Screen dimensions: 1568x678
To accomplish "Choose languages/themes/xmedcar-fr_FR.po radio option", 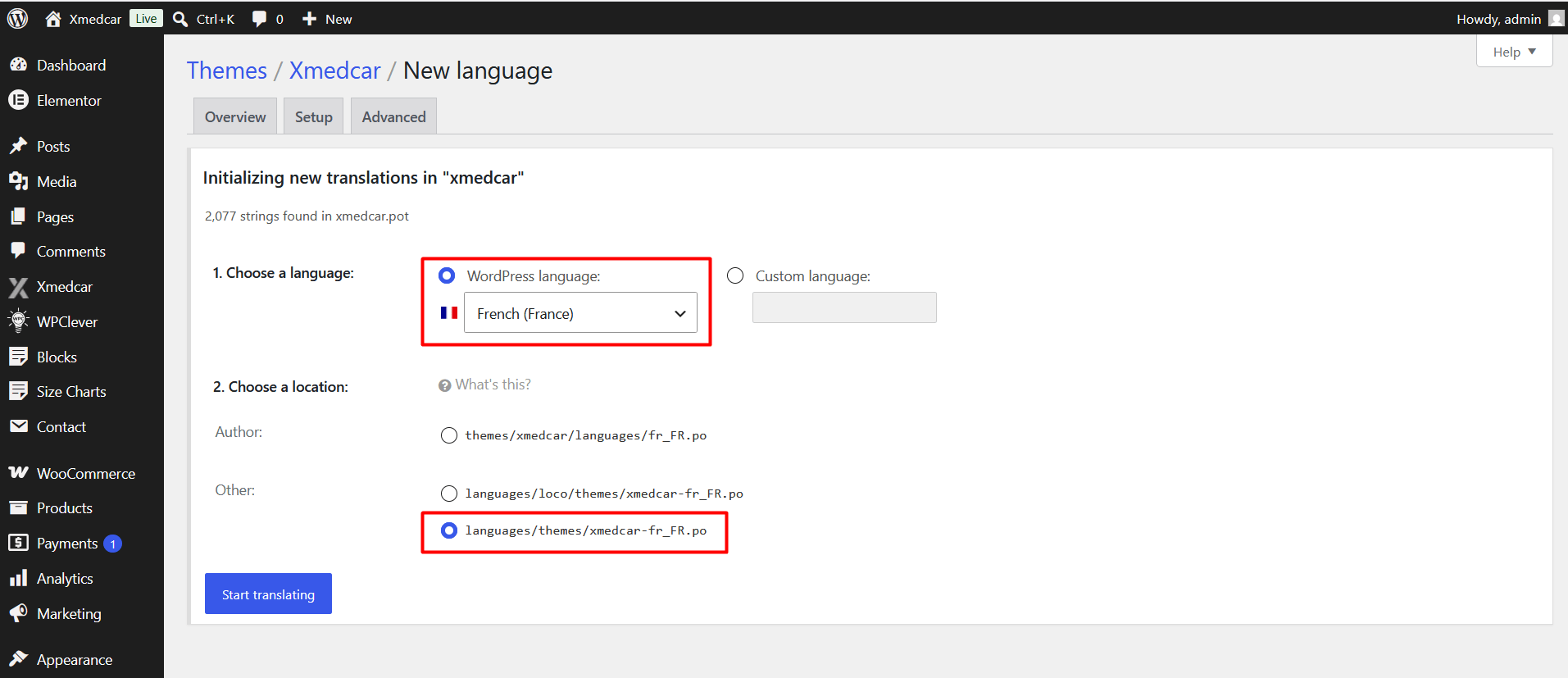I will [449, 530].
